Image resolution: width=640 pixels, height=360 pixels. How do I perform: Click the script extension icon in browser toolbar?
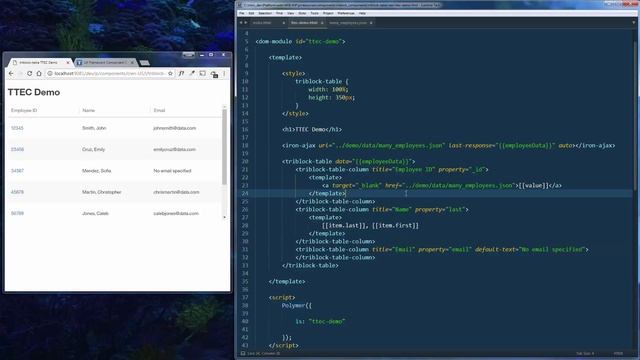[181, 73]
